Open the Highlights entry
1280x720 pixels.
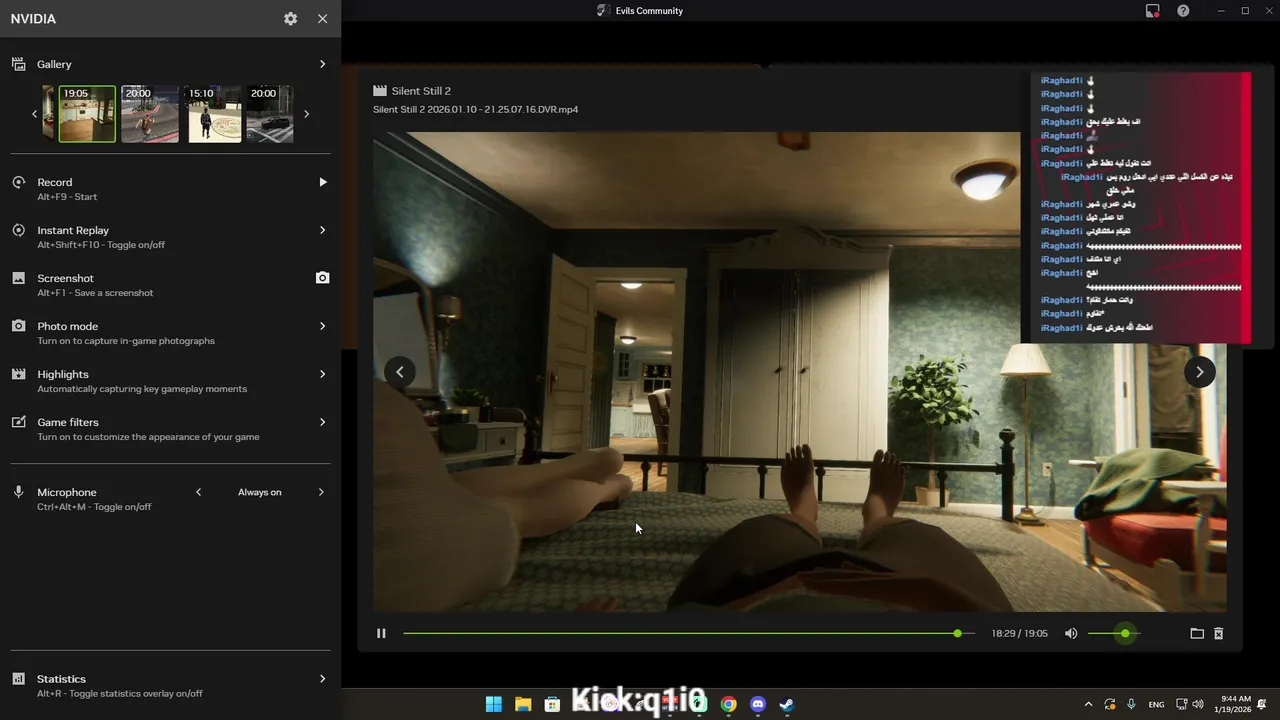[170, 381]
